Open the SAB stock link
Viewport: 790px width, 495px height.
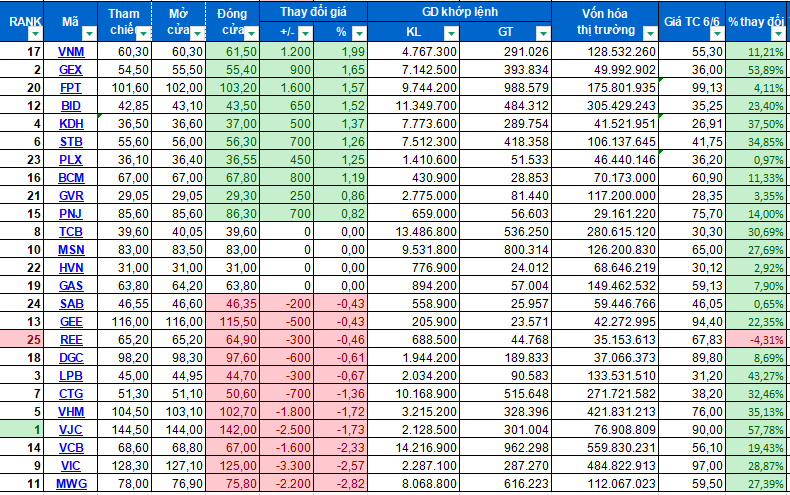tap(71, 304)
